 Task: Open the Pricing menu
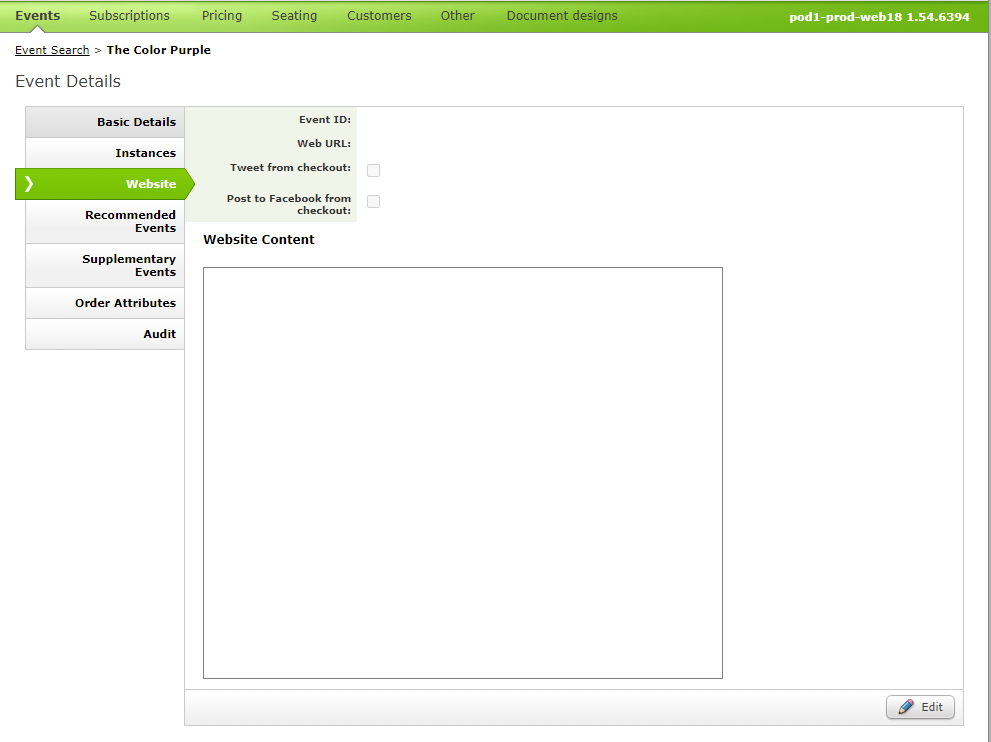(222, 16)
